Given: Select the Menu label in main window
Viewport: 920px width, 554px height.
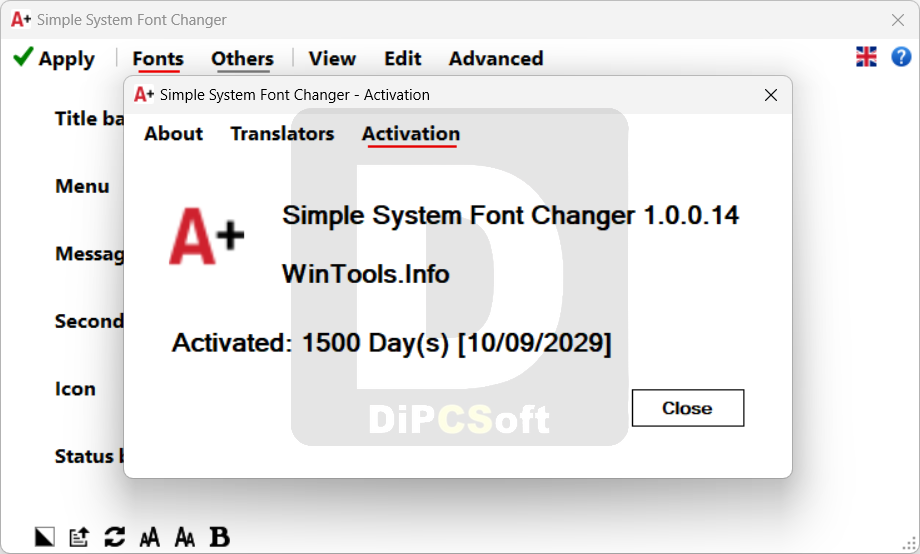Looking at the screenshot, I should coord(82,186).
